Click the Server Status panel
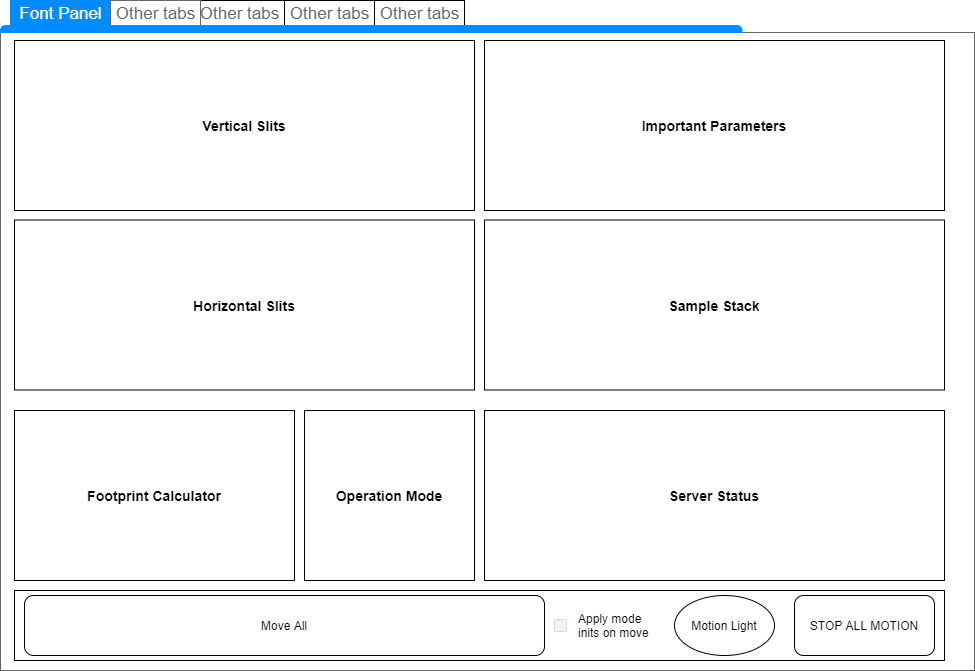The width and height of the screenshot is (975, 671). (x=714, y=496)
